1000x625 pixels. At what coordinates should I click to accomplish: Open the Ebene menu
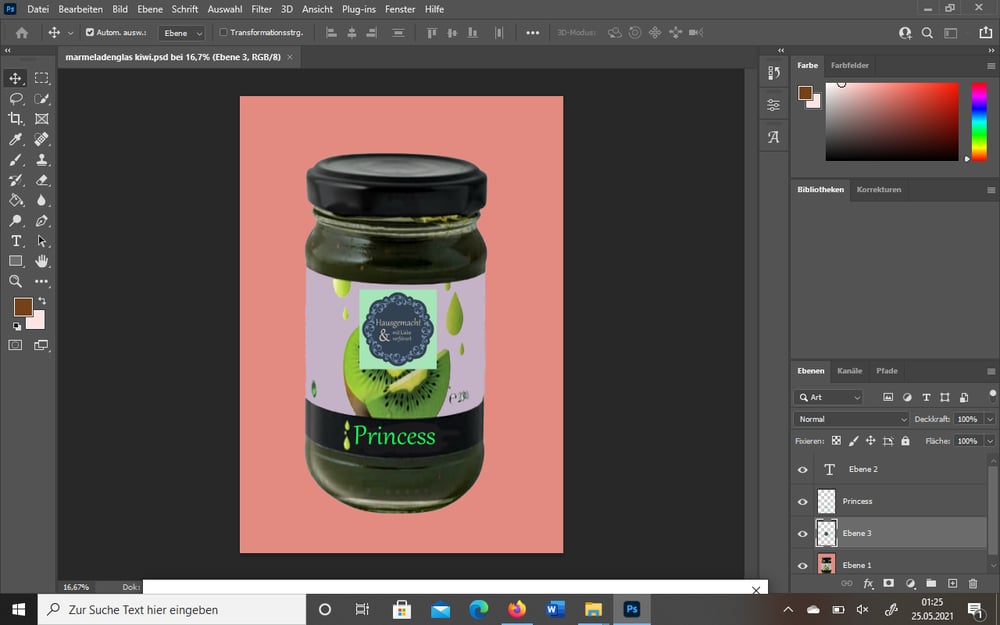point(150,9)
